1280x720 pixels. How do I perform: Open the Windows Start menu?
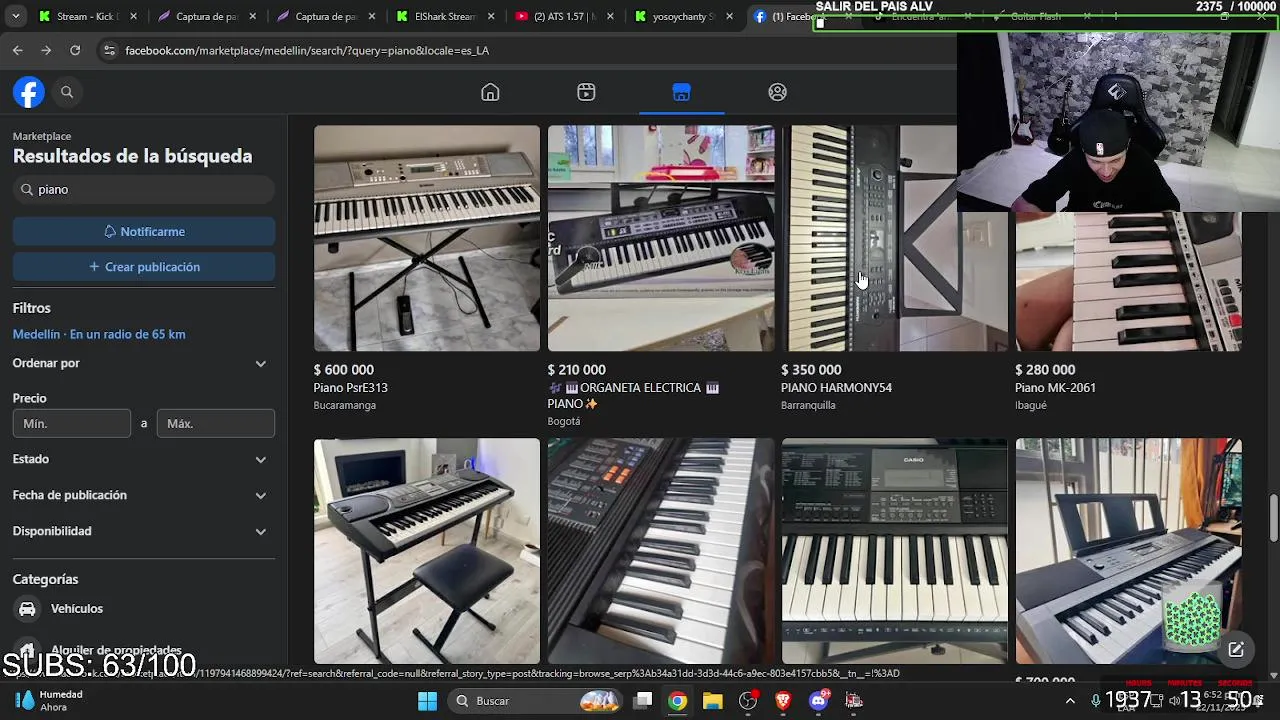pos(427,701)
